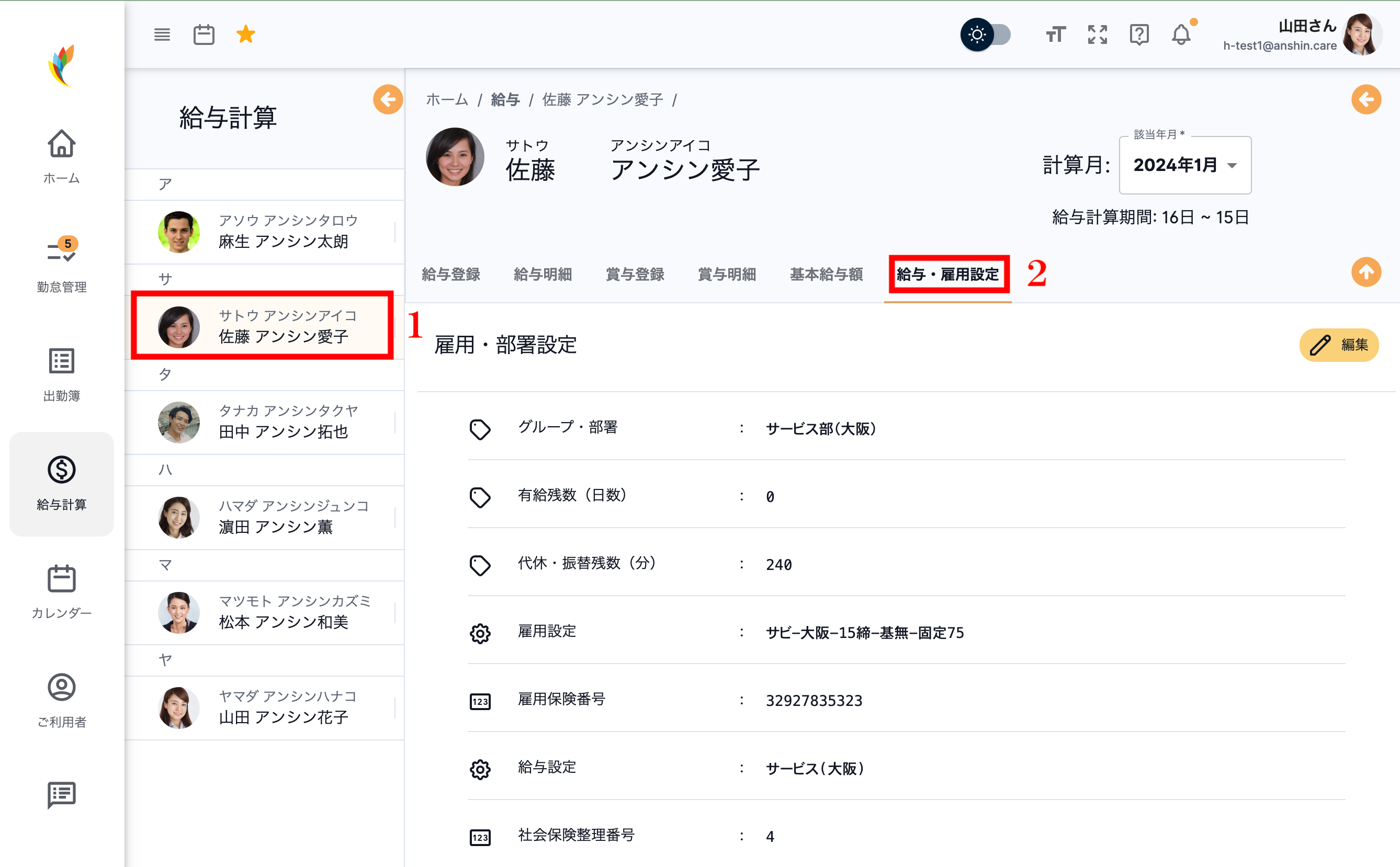The image size is (1400, 867).
Task: Navigate using the 給与 breadcrumb link
Action: tap(504, 99)
